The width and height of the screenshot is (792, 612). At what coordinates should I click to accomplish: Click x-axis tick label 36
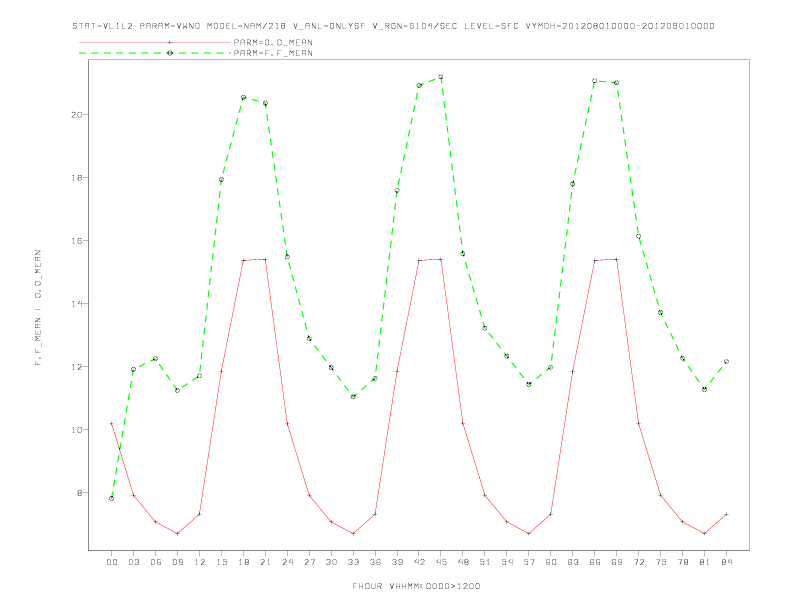click(375, 562)
